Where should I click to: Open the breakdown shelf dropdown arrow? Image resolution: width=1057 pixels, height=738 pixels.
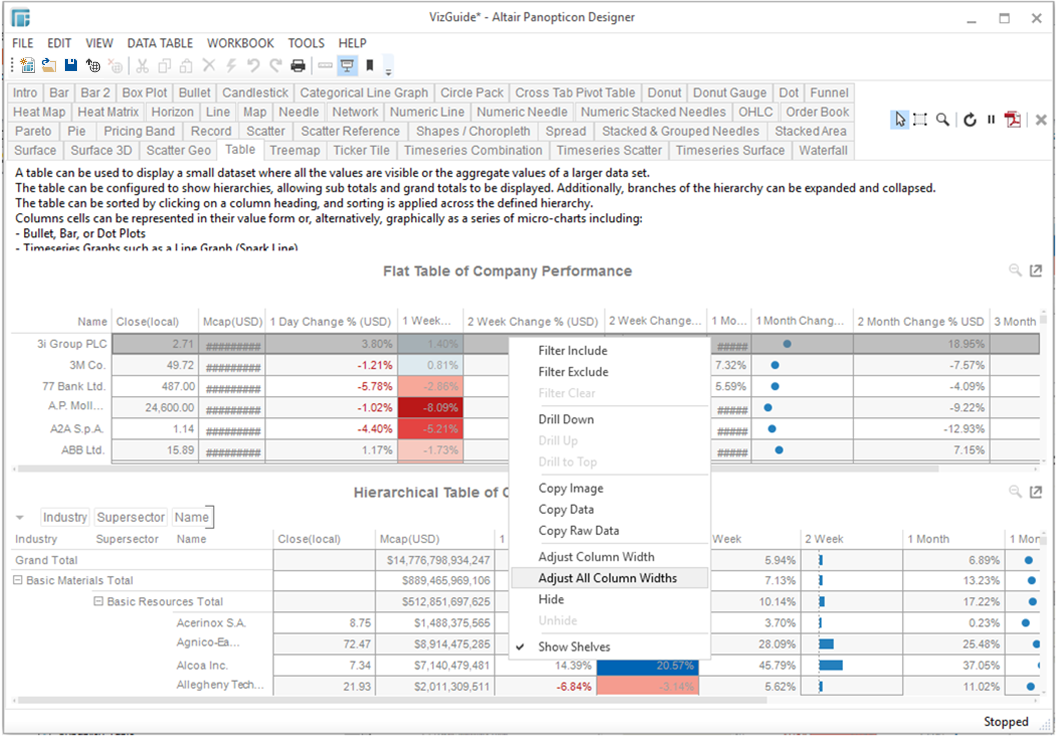(20, 517)
